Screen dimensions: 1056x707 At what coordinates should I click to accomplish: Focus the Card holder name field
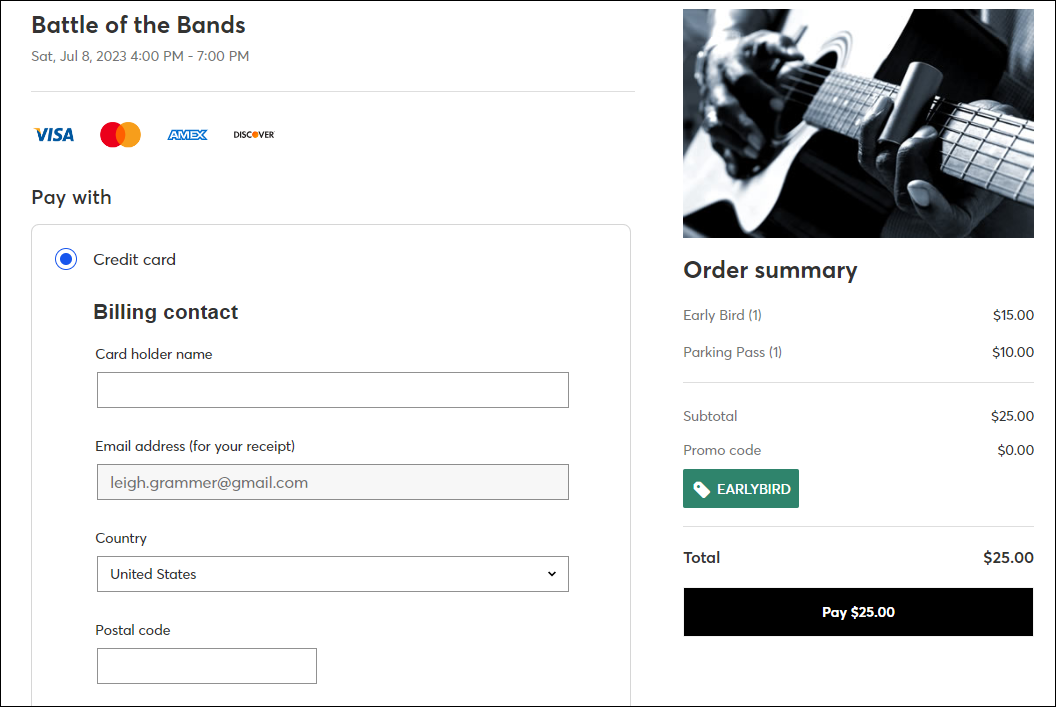tap(333, 390)
